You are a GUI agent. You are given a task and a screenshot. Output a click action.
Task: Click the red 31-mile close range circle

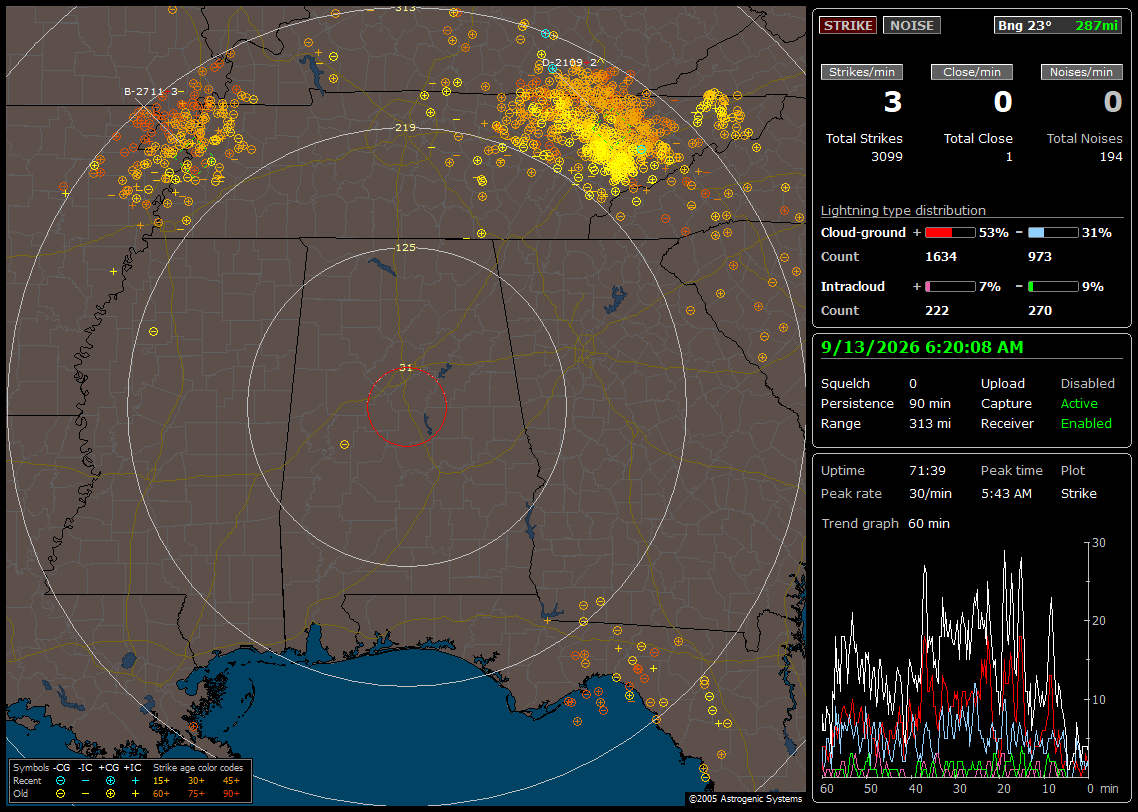click(406, 407)
